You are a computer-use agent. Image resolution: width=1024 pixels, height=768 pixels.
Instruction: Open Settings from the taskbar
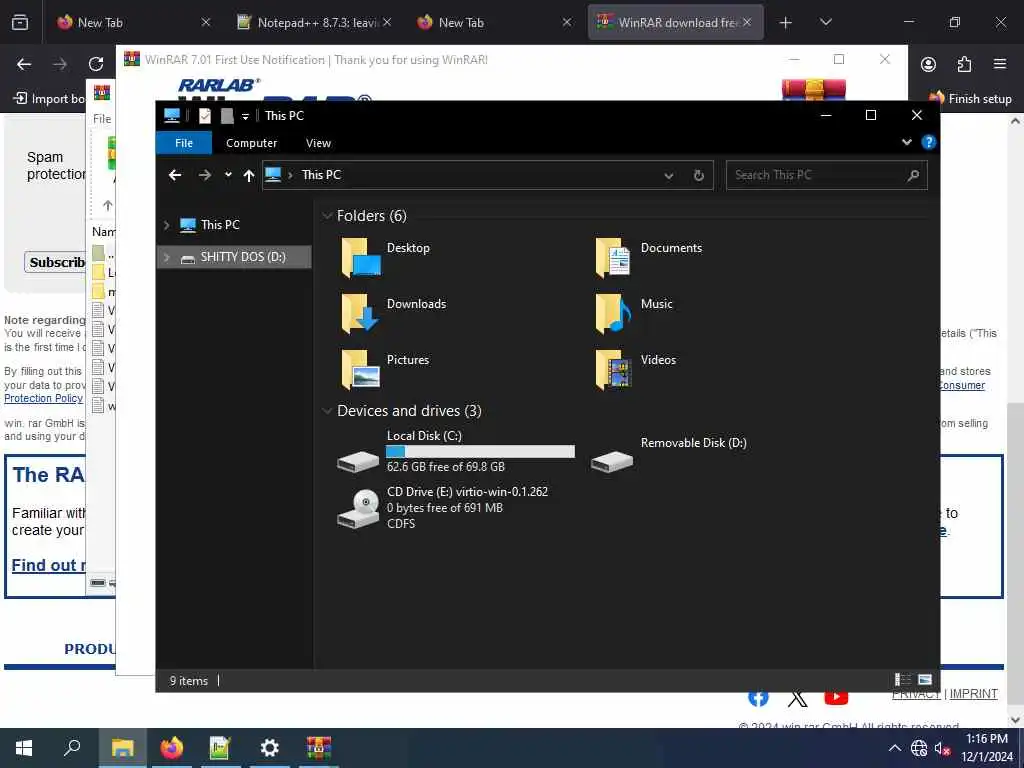point(269,748)
